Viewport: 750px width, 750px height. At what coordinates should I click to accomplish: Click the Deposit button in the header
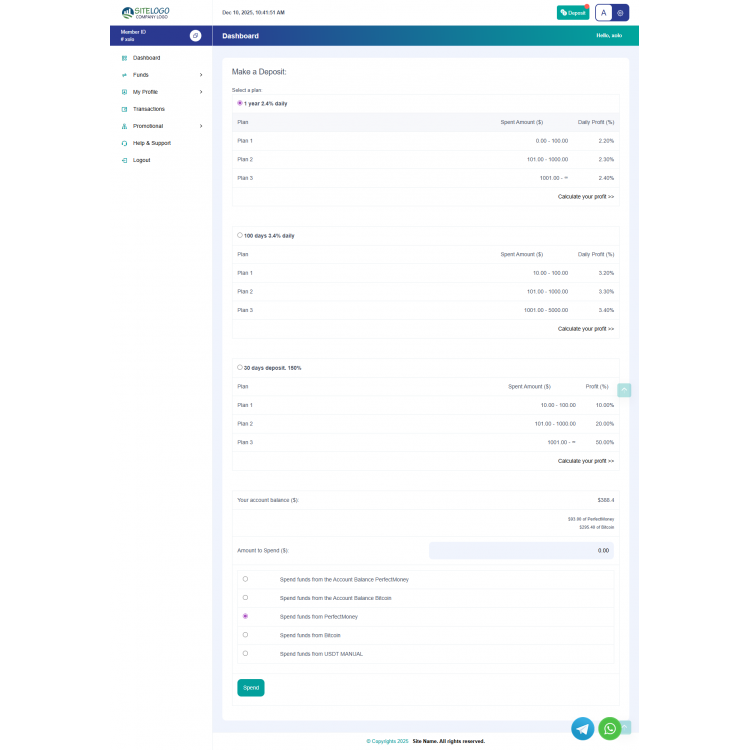tap(573, 13)
